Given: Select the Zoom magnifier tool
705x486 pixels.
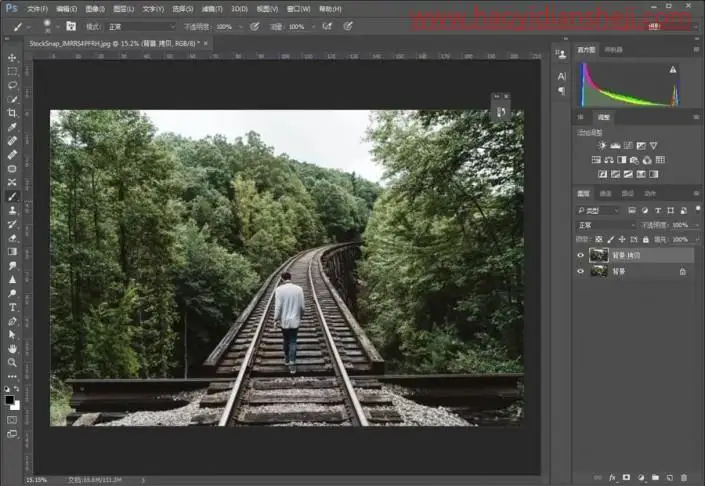Looking at the screenshot, I should 12,362.
